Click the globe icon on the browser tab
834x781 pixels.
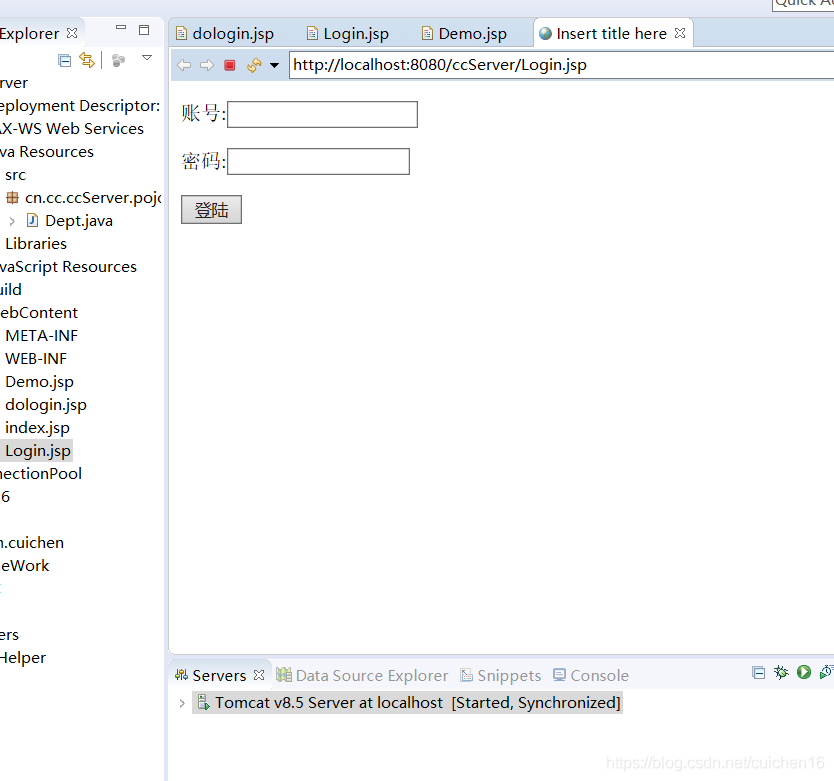click(x=545, y=34)
